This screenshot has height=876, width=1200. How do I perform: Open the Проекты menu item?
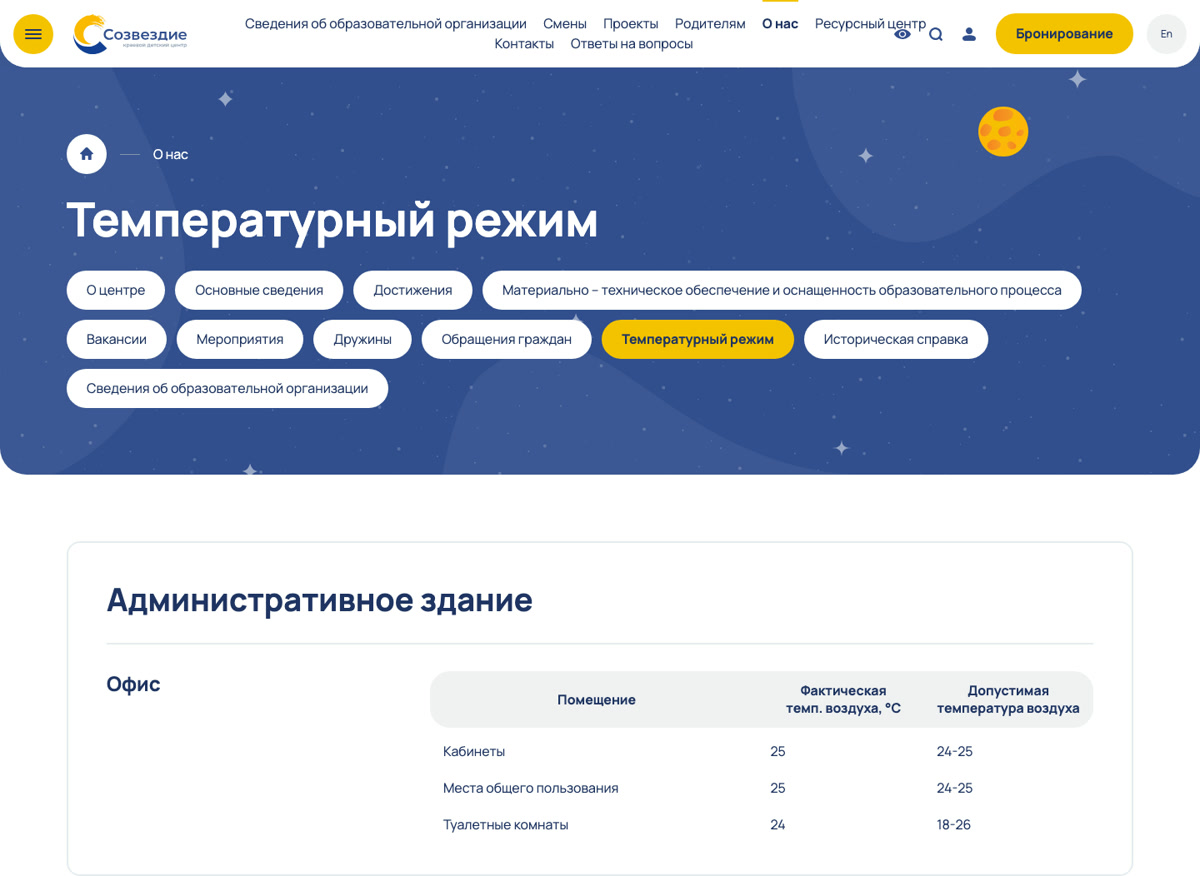[x=631, y=24]
